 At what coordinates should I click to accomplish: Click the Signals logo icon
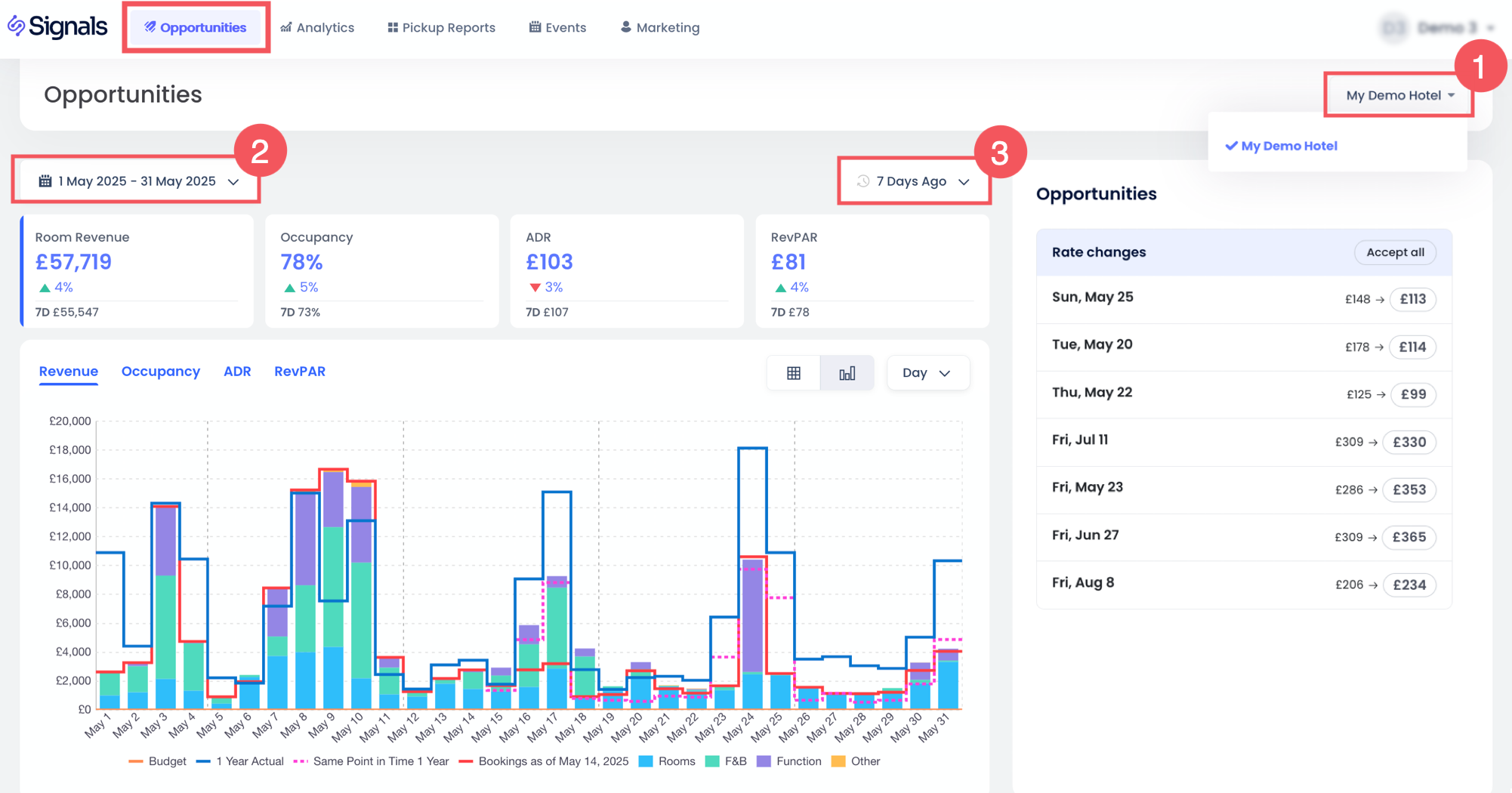pyautogui.click(x=16, y=26)
